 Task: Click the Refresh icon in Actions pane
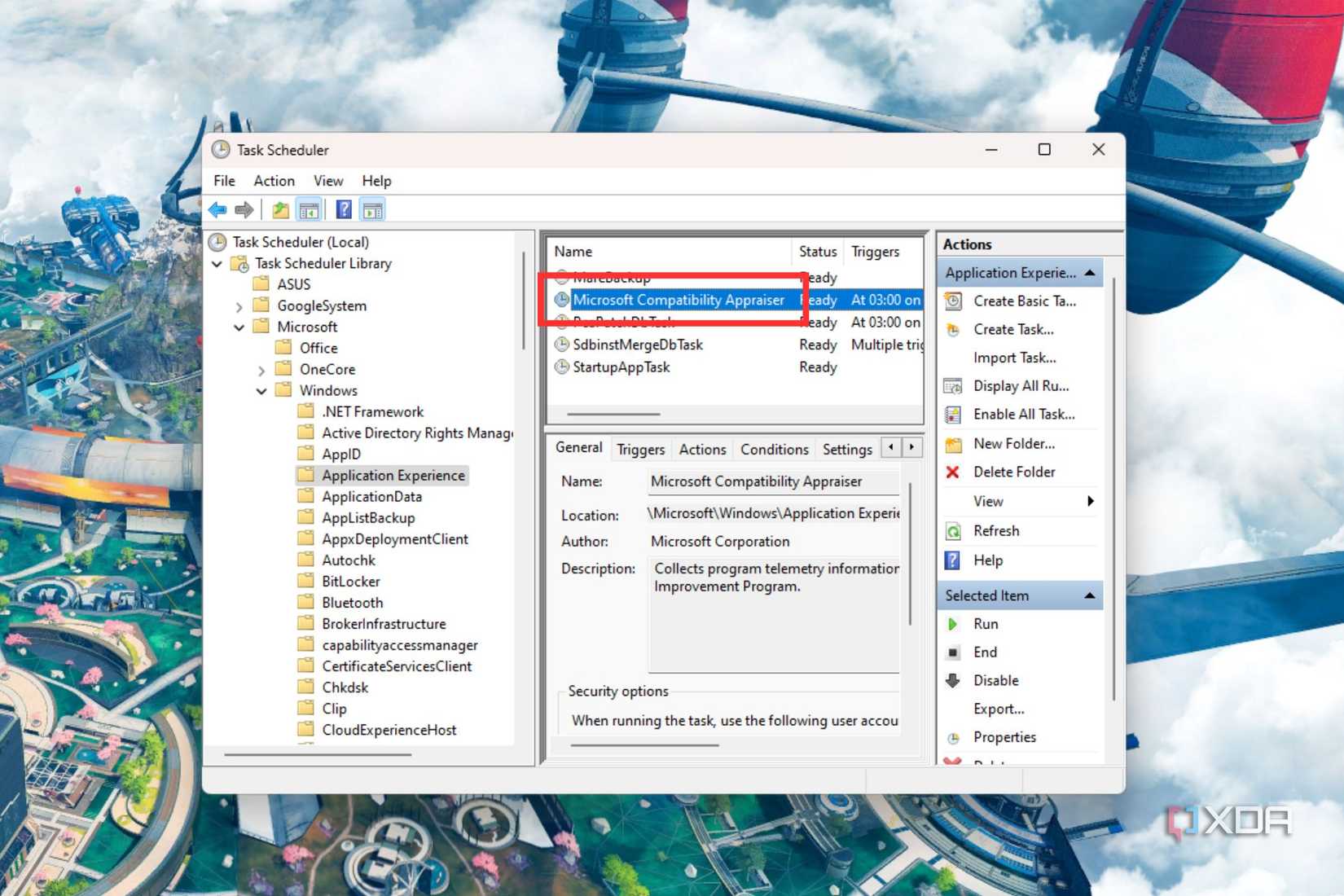[952, 530]
